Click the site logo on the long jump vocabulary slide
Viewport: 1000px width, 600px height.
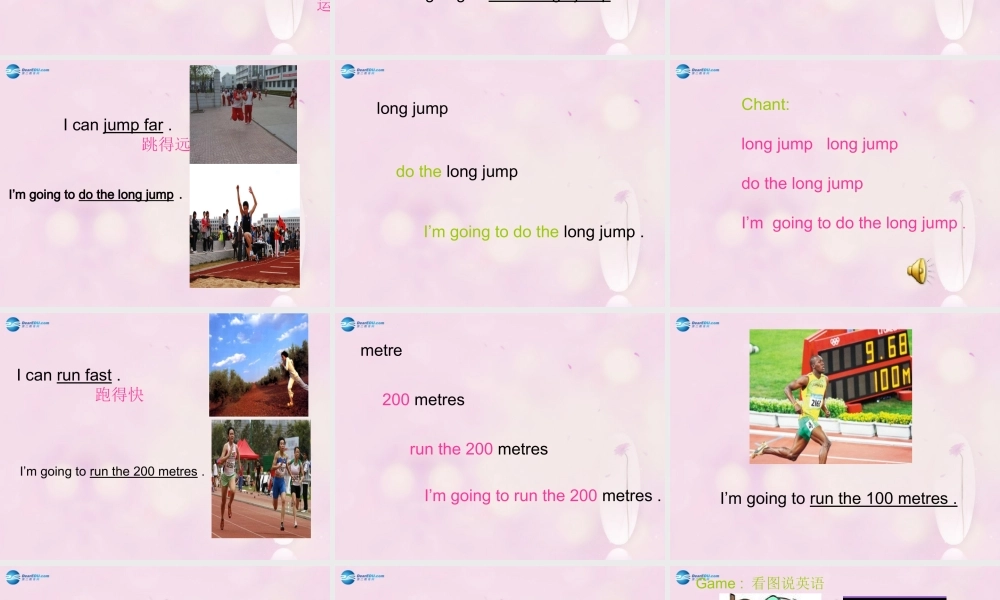point(362,71)
